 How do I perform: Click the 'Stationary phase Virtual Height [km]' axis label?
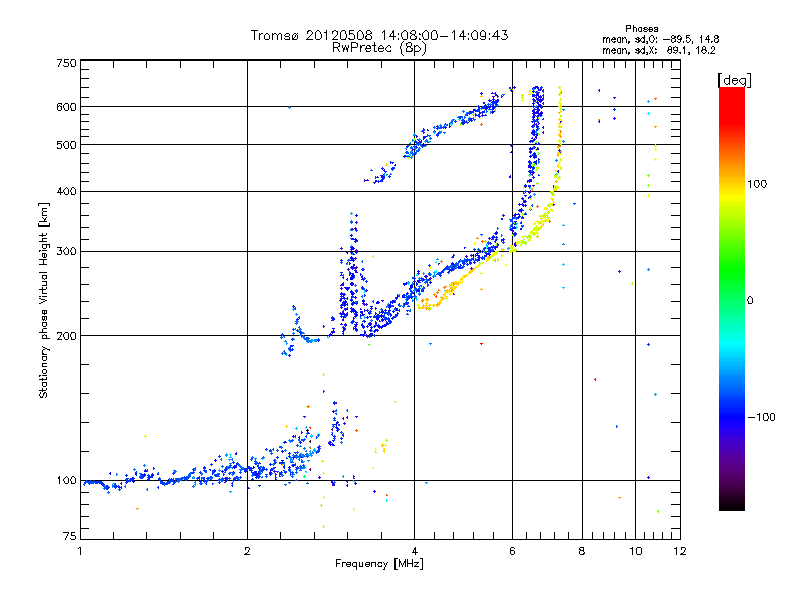pyautogui.click(x=44, y=300)
